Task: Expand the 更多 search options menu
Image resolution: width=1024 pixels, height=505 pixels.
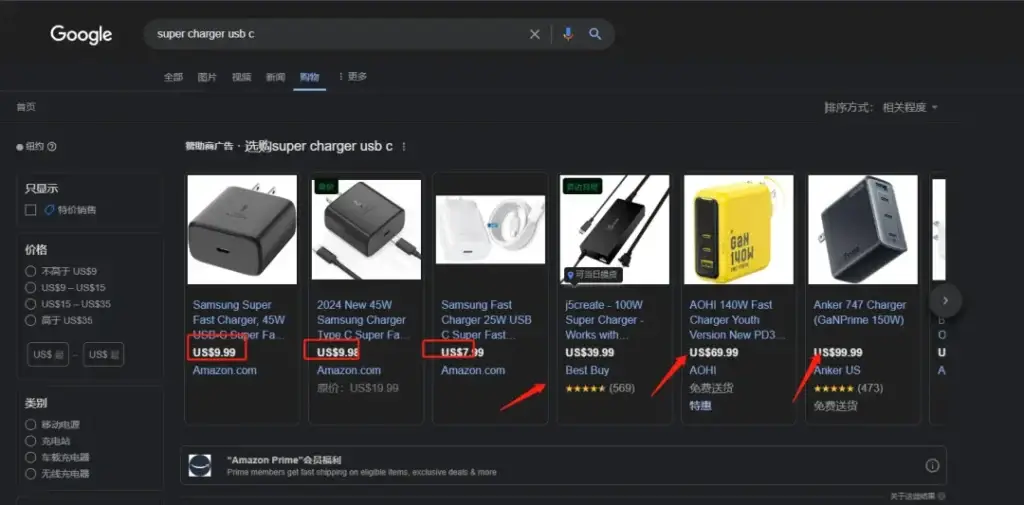Action: [x=353, y=76]
